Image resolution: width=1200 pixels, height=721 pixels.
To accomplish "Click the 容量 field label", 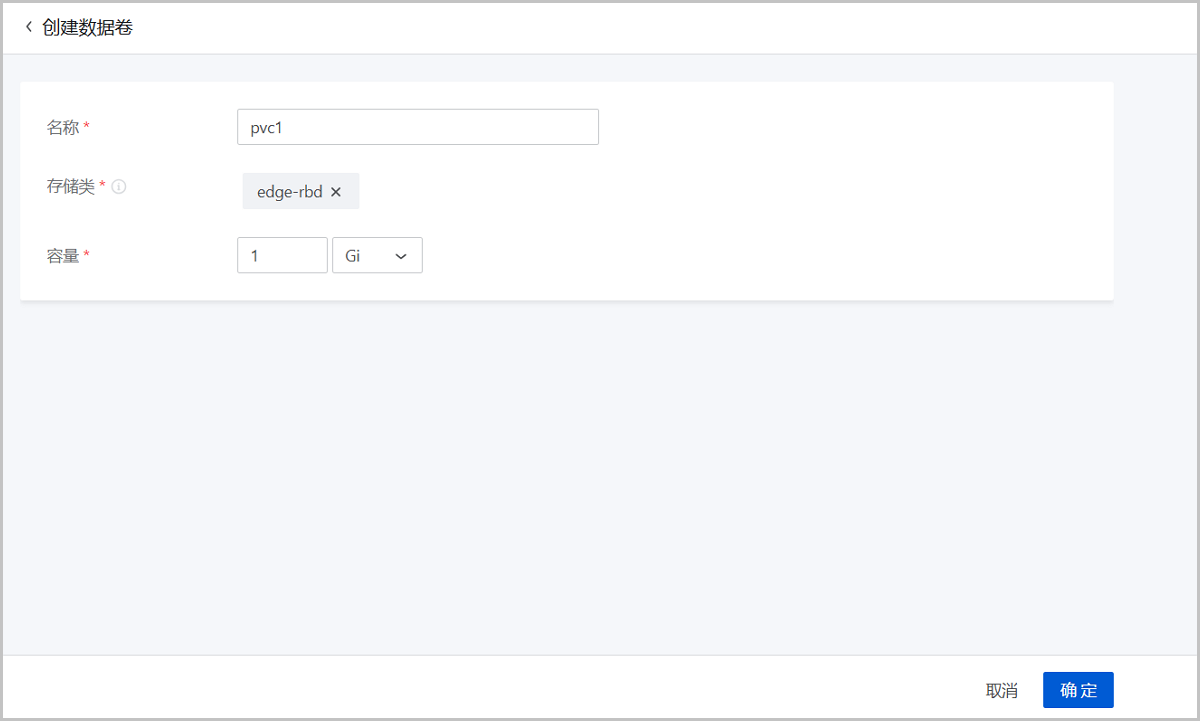I will click(63, 255).
